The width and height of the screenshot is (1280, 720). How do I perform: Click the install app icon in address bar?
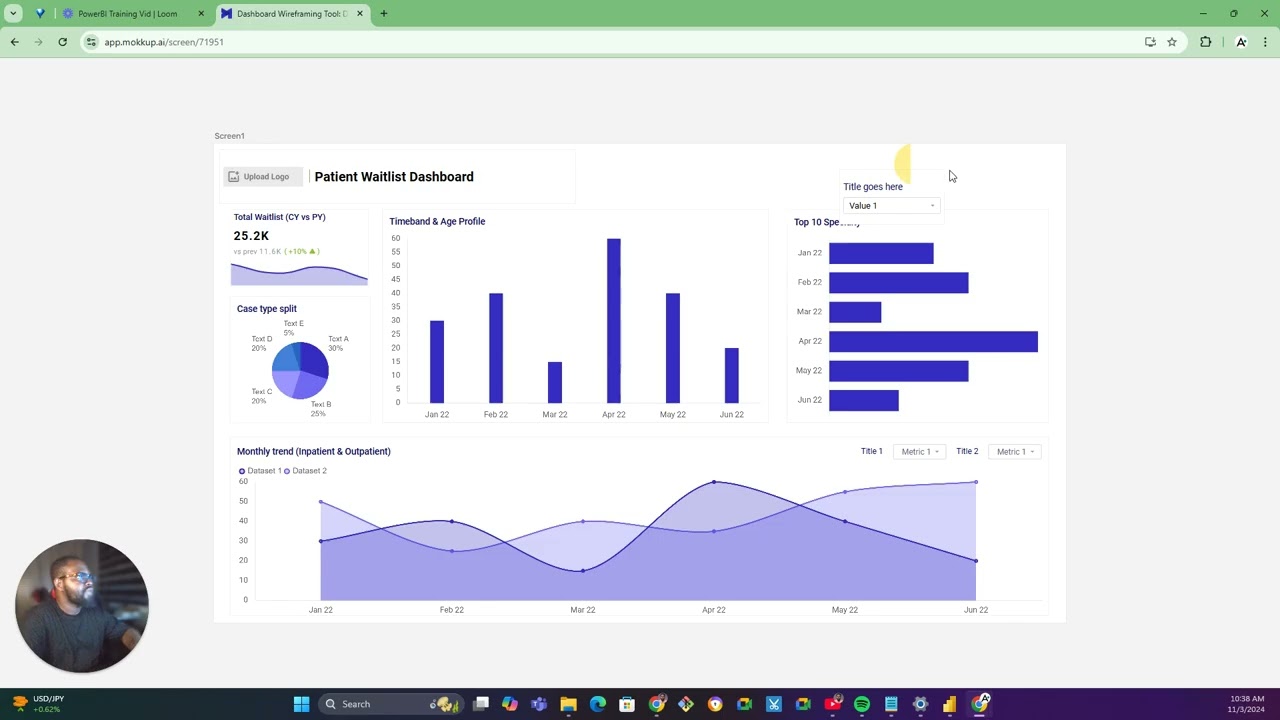1150,42
